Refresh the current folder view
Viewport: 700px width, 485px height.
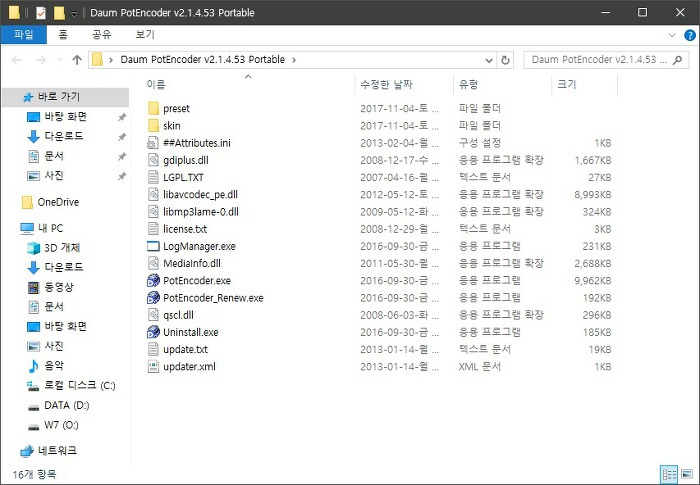pyautogui.click(x=505, y=60)
